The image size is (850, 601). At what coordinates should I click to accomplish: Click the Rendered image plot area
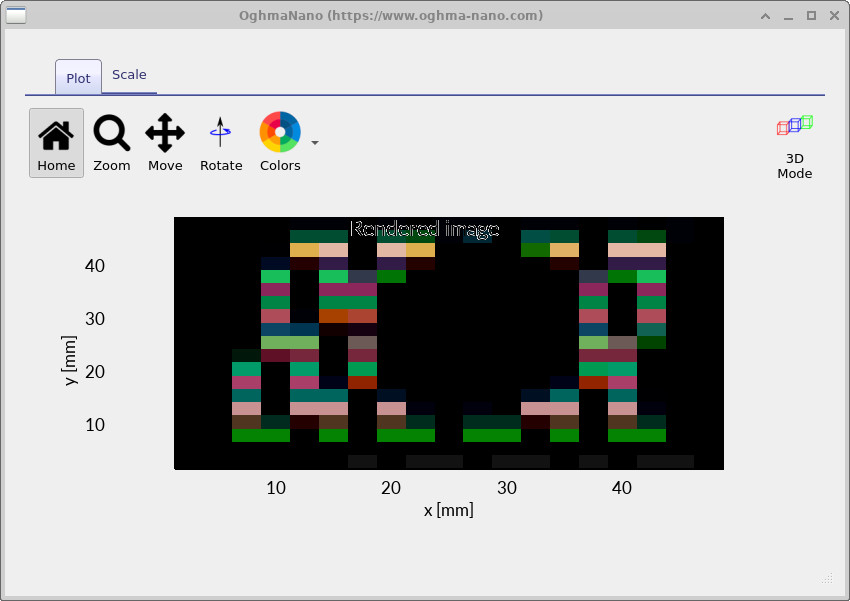tap(448, 340)
